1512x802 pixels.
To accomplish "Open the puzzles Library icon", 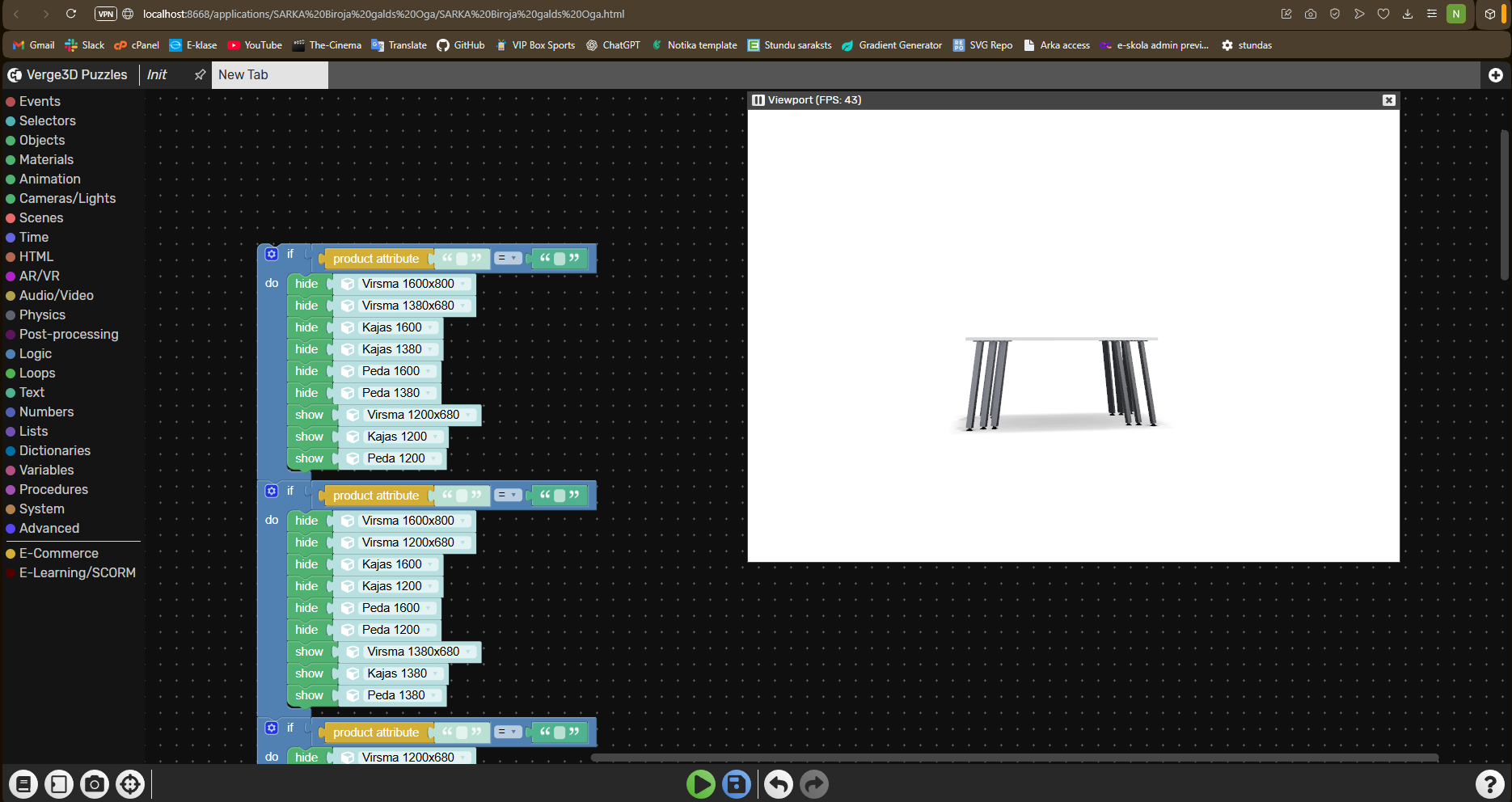I will point(23,784).
